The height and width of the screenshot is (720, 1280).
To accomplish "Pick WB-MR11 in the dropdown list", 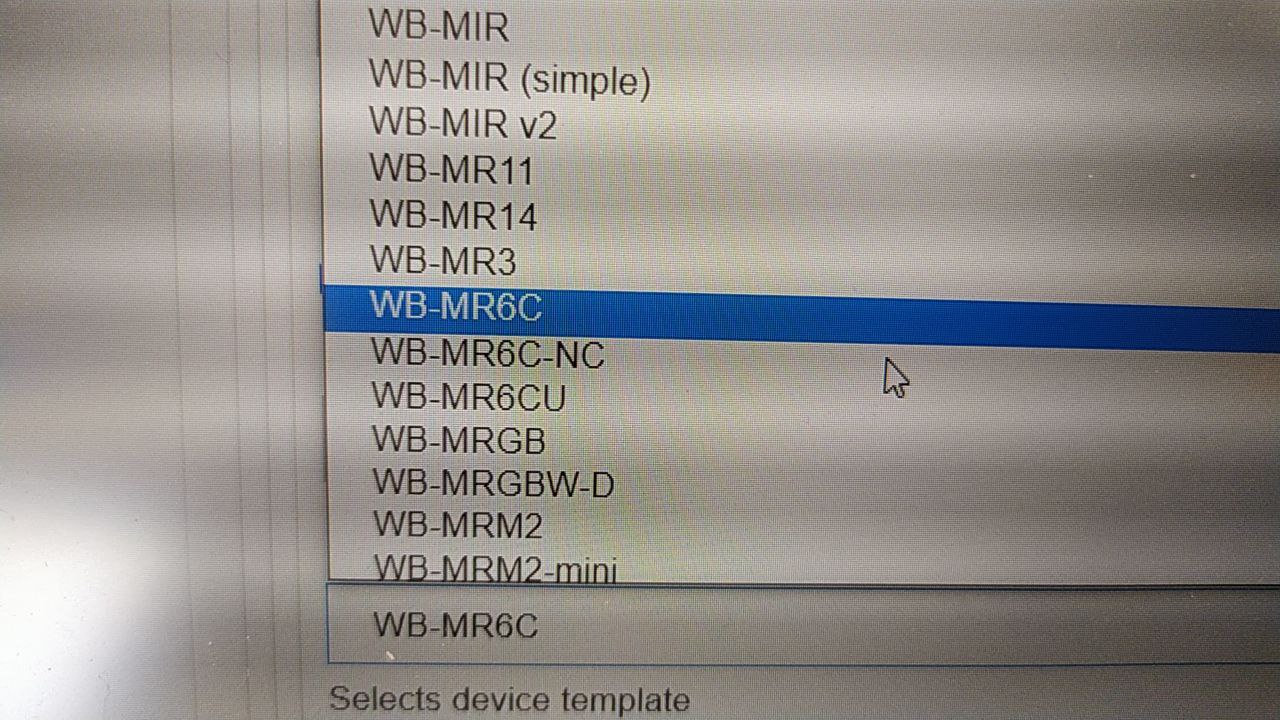I will pyautogui.click(x=451, y=170).
